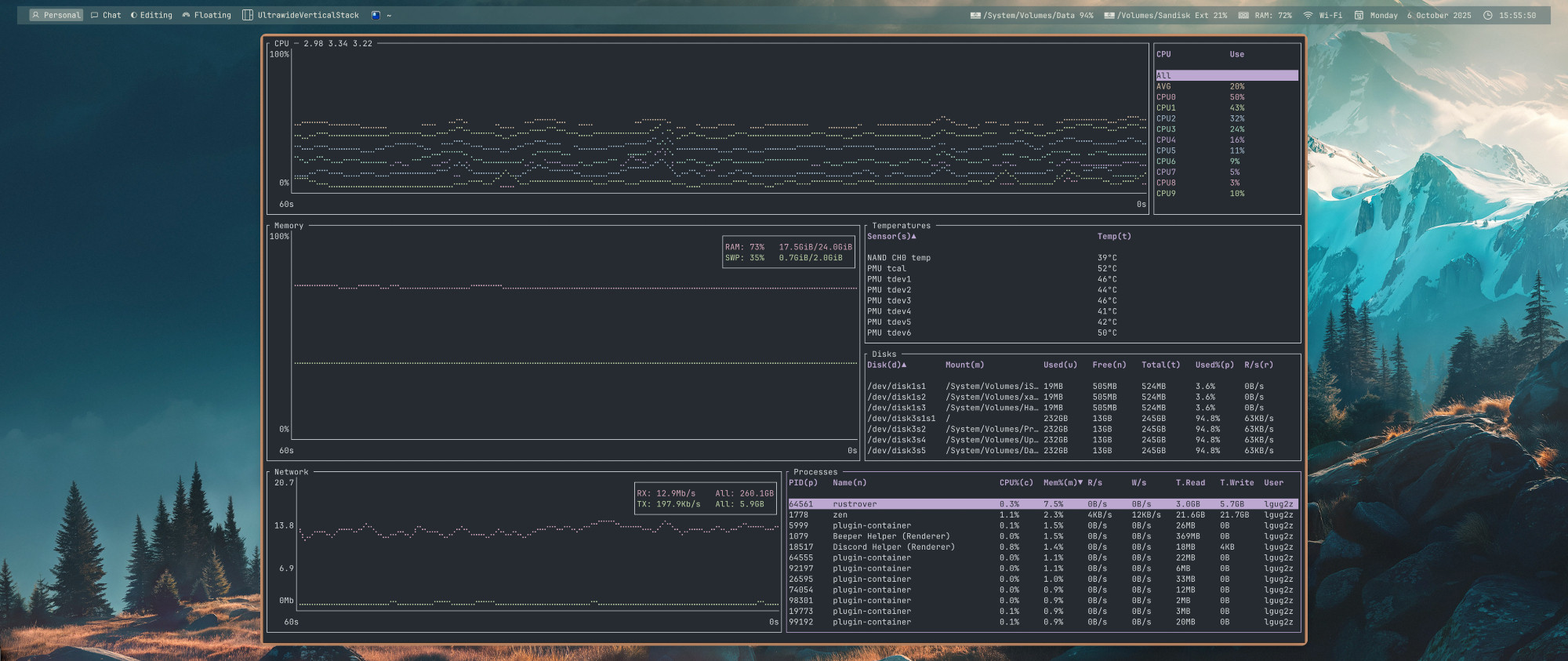Toggle sort on Mem%(m) column header
The image size is (1568, 661).
point(1062,483)
